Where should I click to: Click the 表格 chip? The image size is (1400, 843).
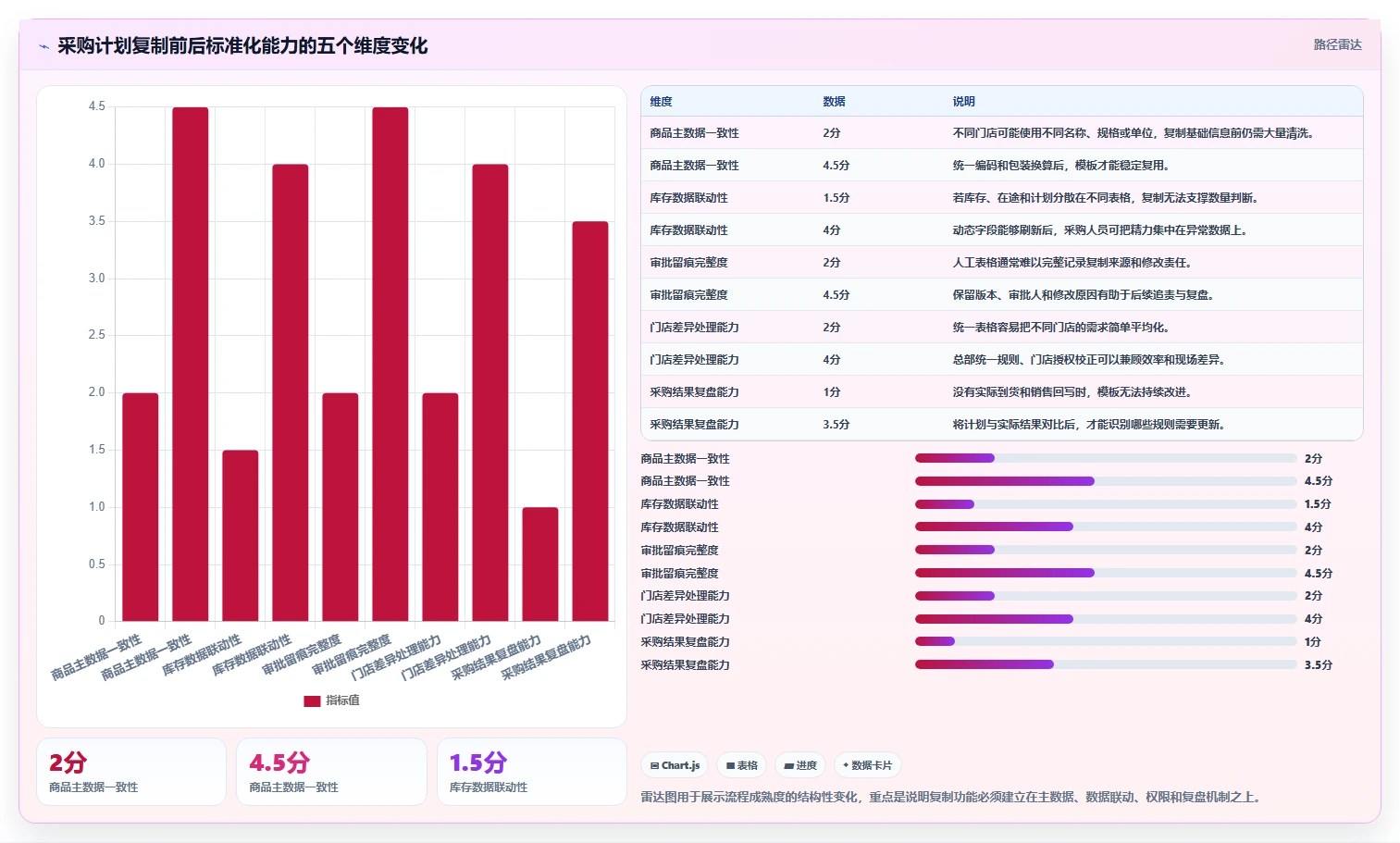tap(742, 765)
